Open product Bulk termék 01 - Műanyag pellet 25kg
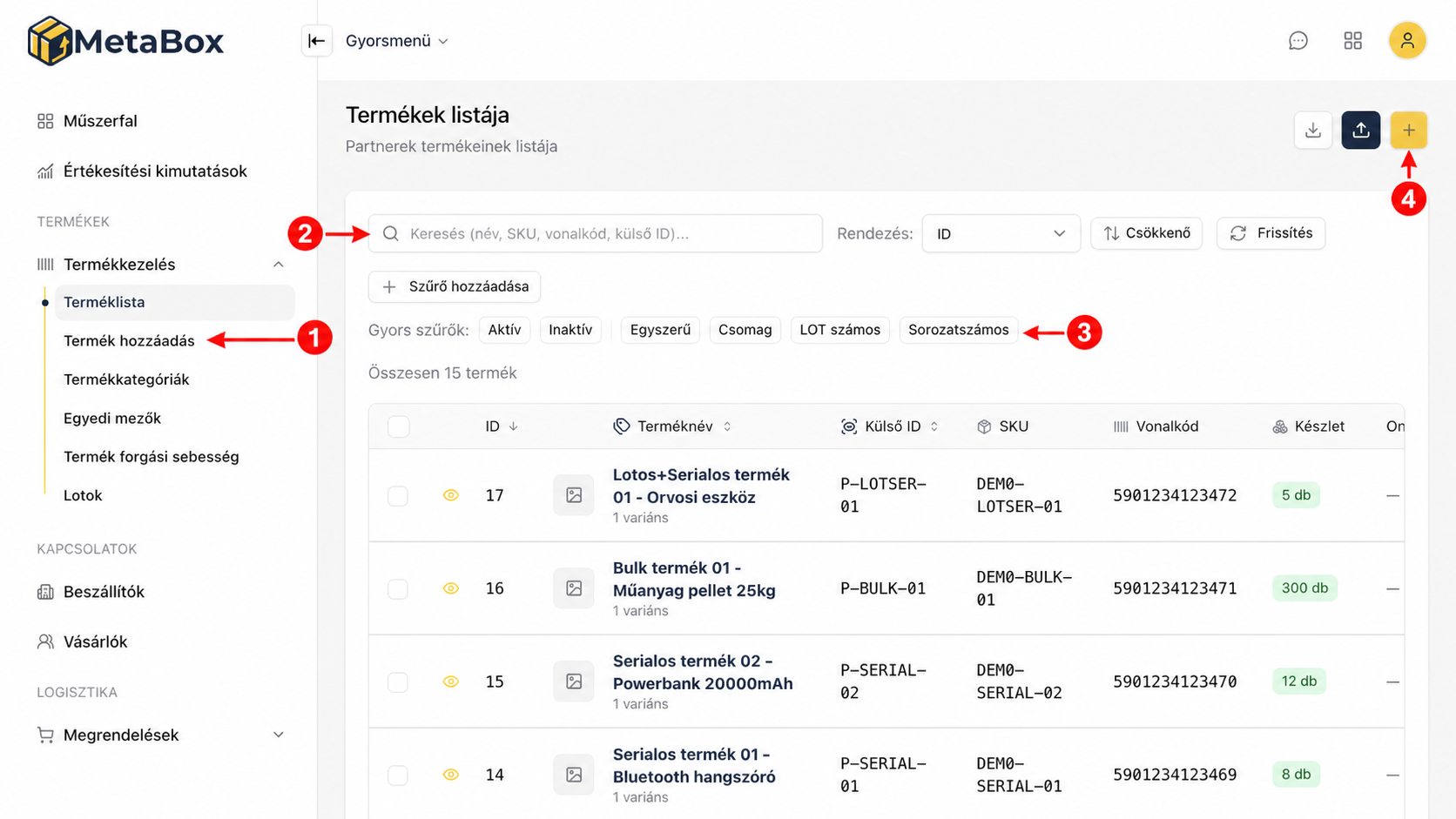Screen dimensions: 1456x819 [x=694, y=579]
